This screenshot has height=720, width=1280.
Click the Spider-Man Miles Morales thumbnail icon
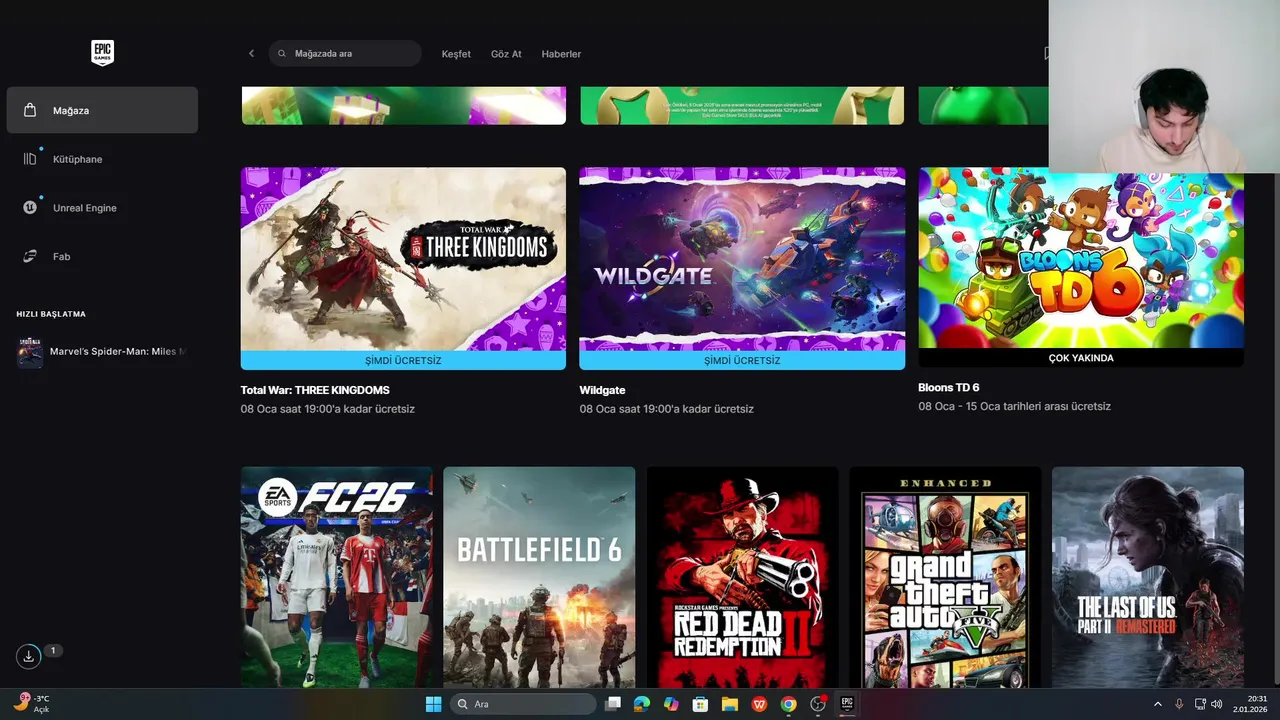(x=30, y=352)
